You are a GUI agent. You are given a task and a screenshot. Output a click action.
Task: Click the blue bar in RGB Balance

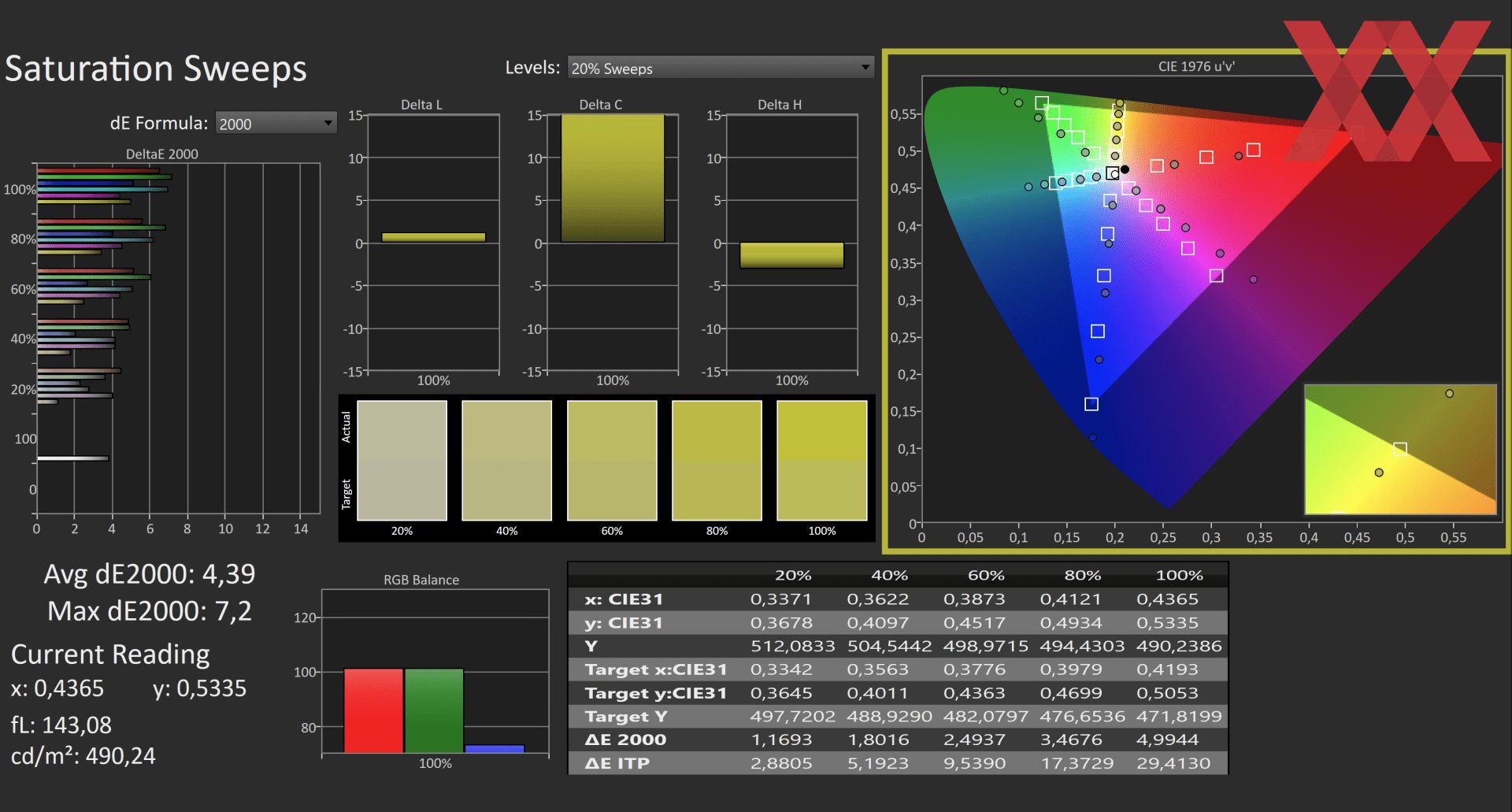[x=495, y=749]
